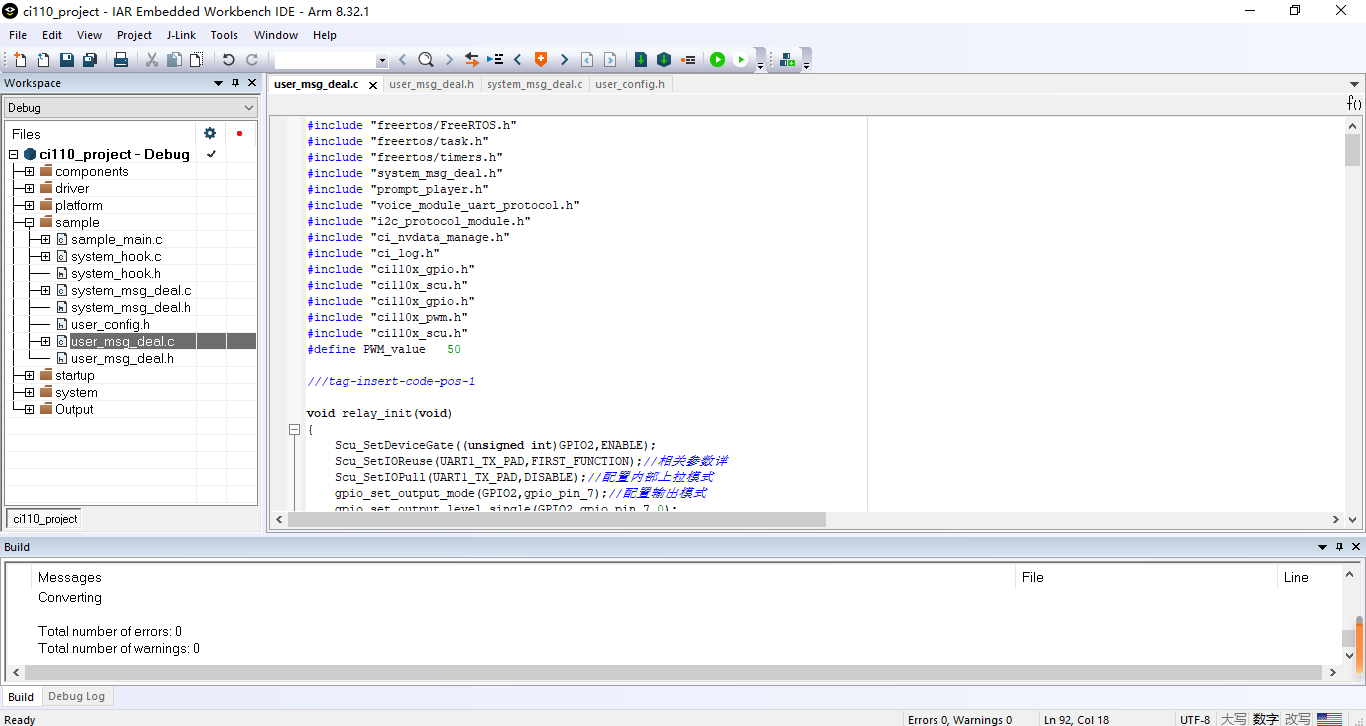Switch to Debug Log tab
The height and width of the screenshot is (726, 1366).
tap(76, 696)
